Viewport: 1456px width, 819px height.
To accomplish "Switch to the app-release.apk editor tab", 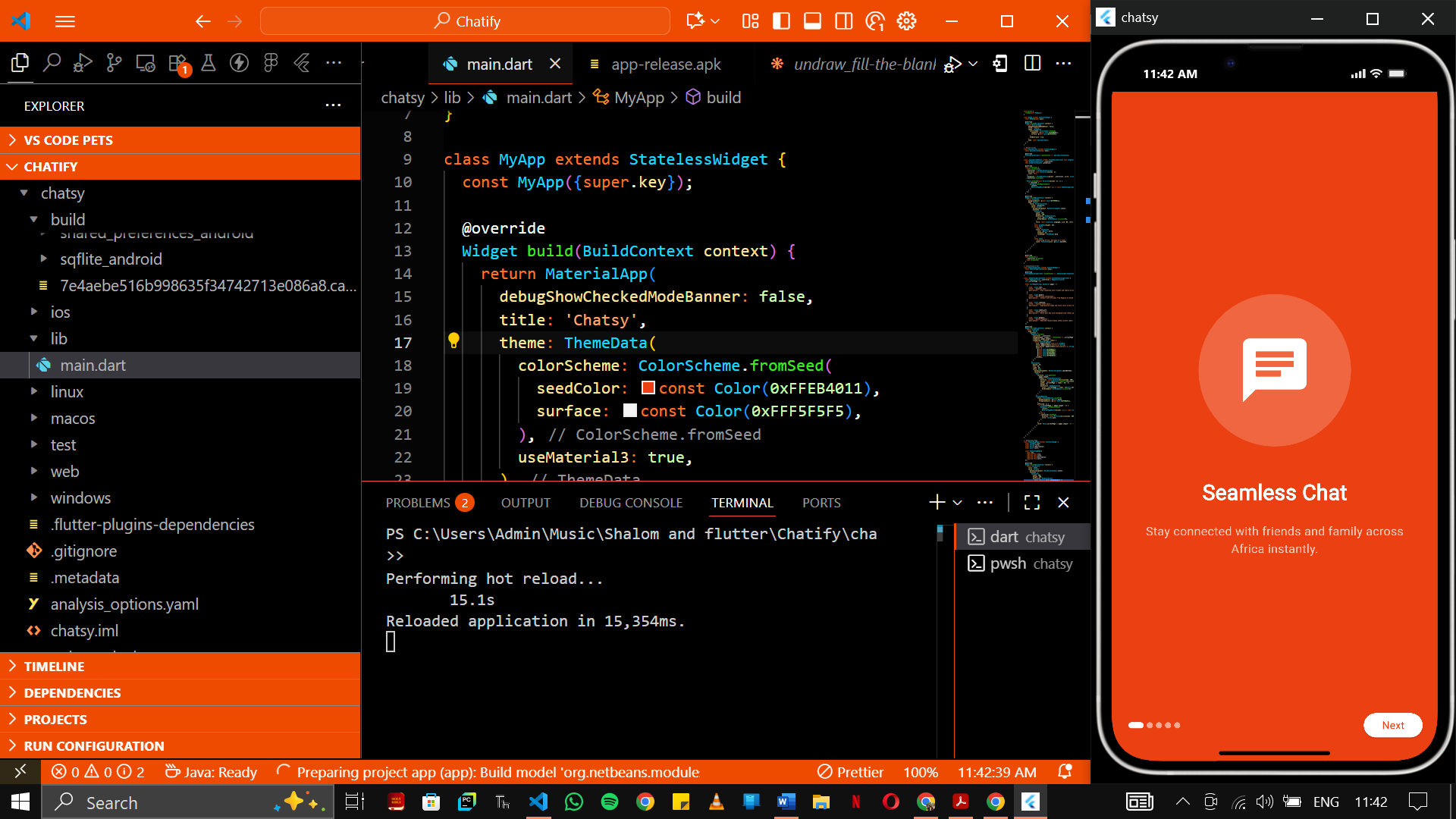I will coord(665,64).
